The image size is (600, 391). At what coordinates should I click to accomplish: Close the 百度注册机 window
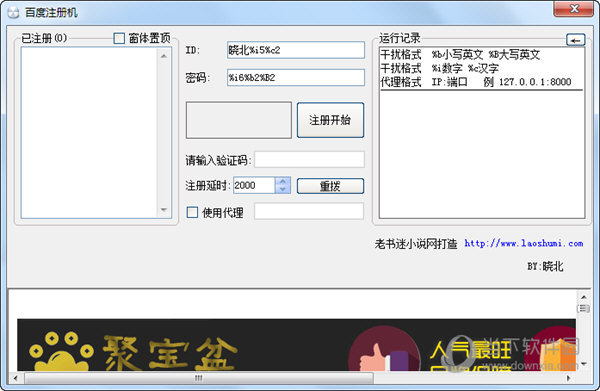(x=573, y=8)
